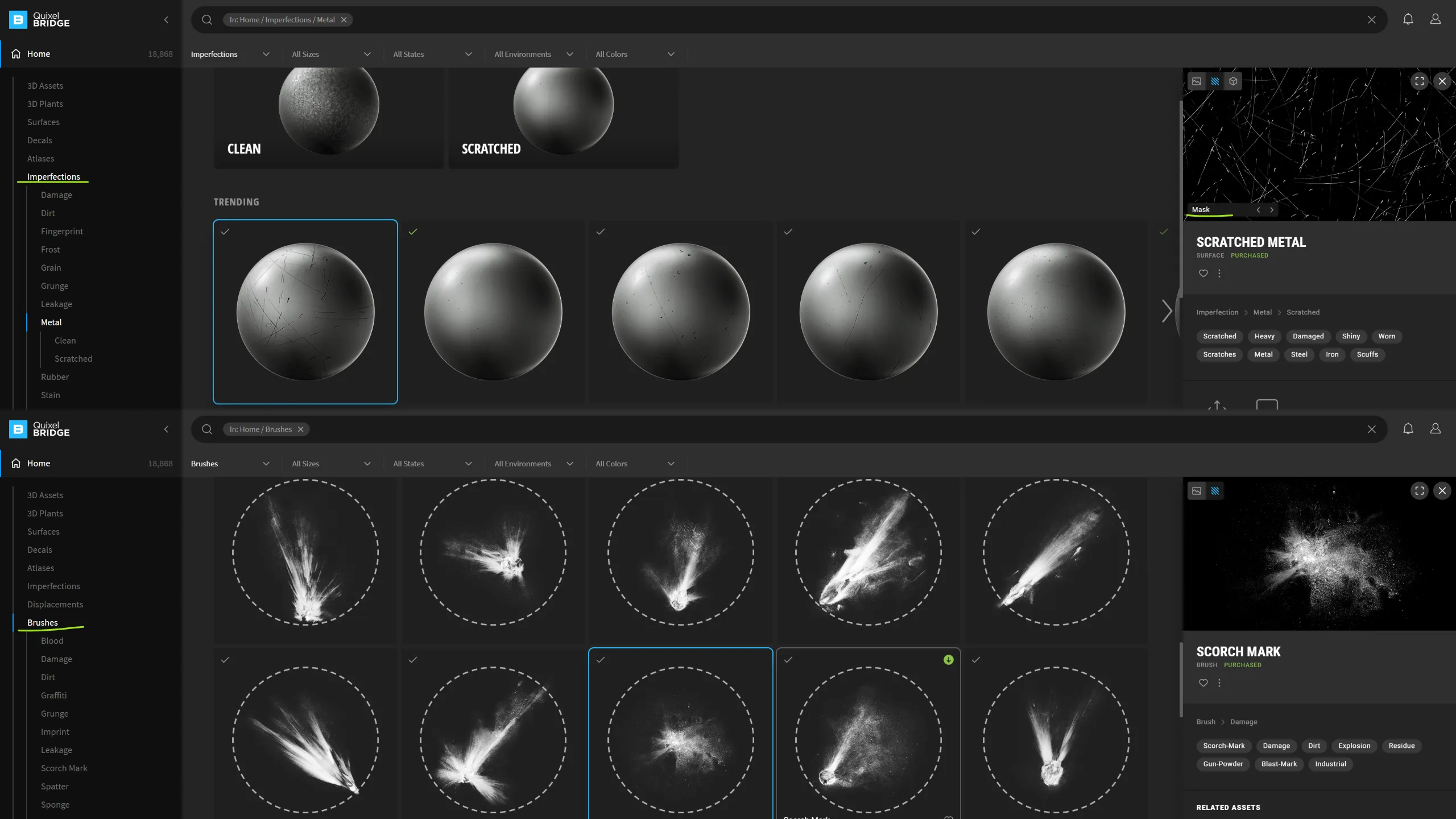Open Displacements in the Brushes window sidebar
1456x819 pixels.
[x=55, y=605]
